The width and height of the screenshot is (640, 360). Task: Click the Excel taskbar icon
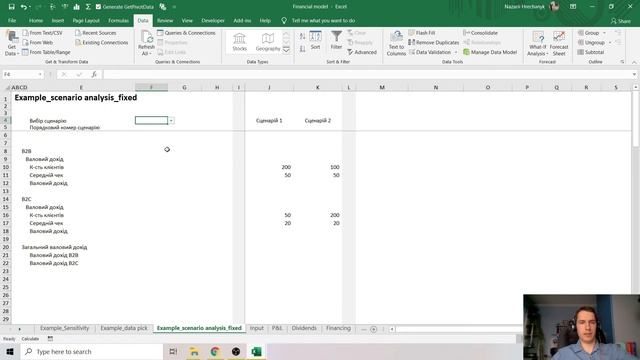[x=256, y=351]
